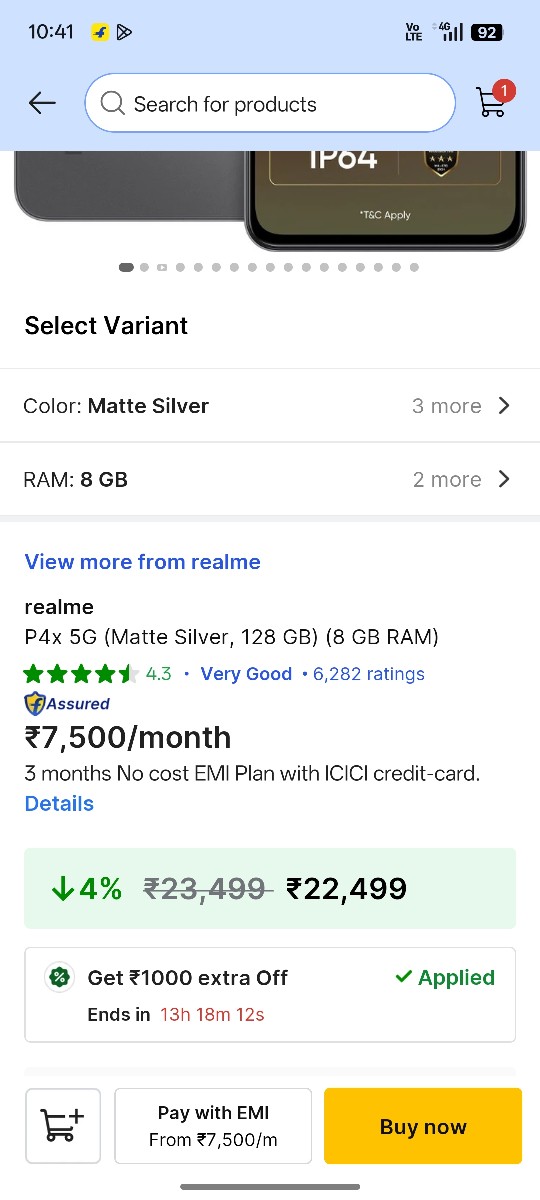Click View more from realme link
The width and height of the screenshot is (540, 1200).
pos(143,562)
